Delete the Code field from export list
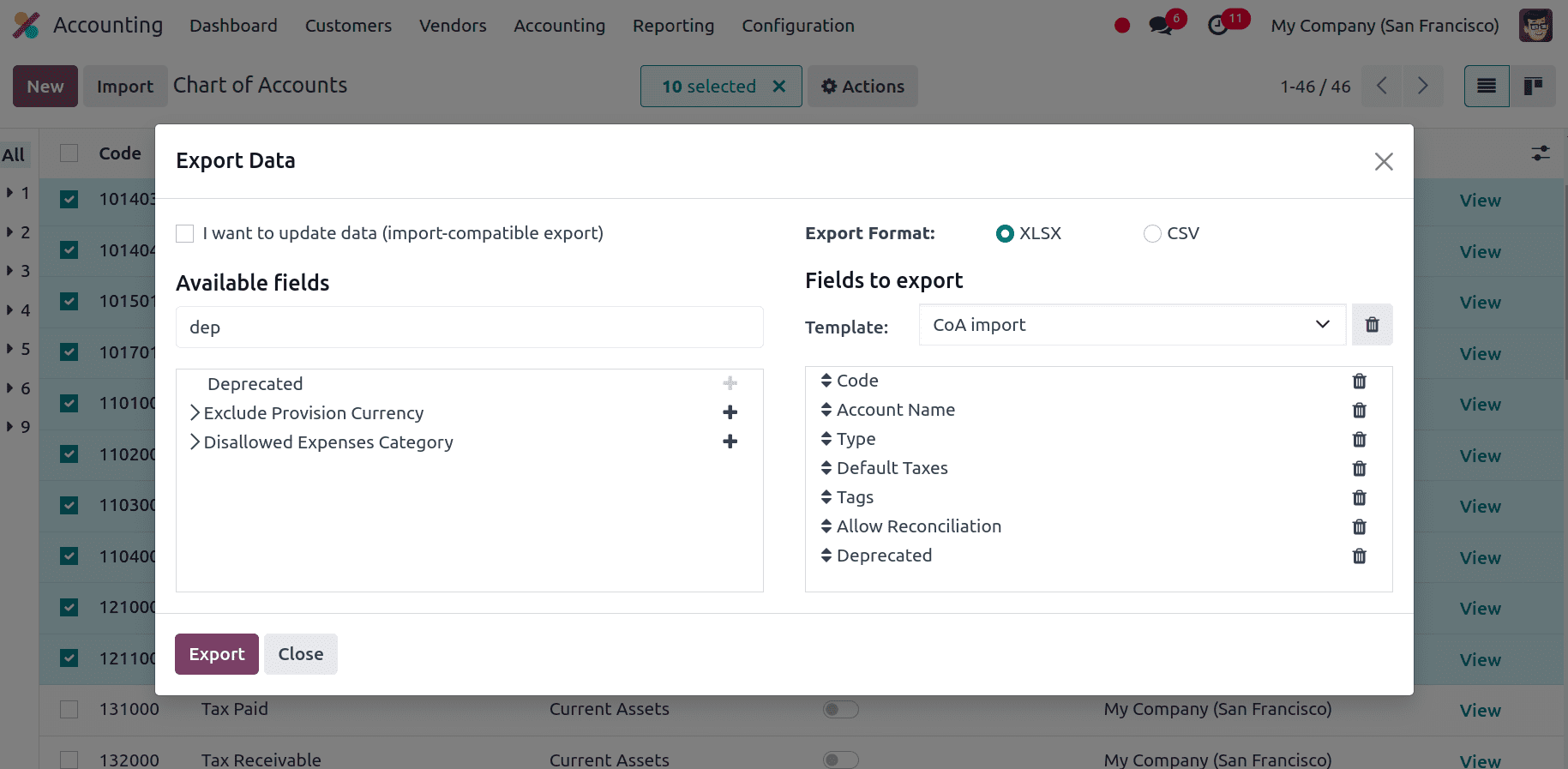Viewport: 1568px width, 769px height. point(1359,381)
